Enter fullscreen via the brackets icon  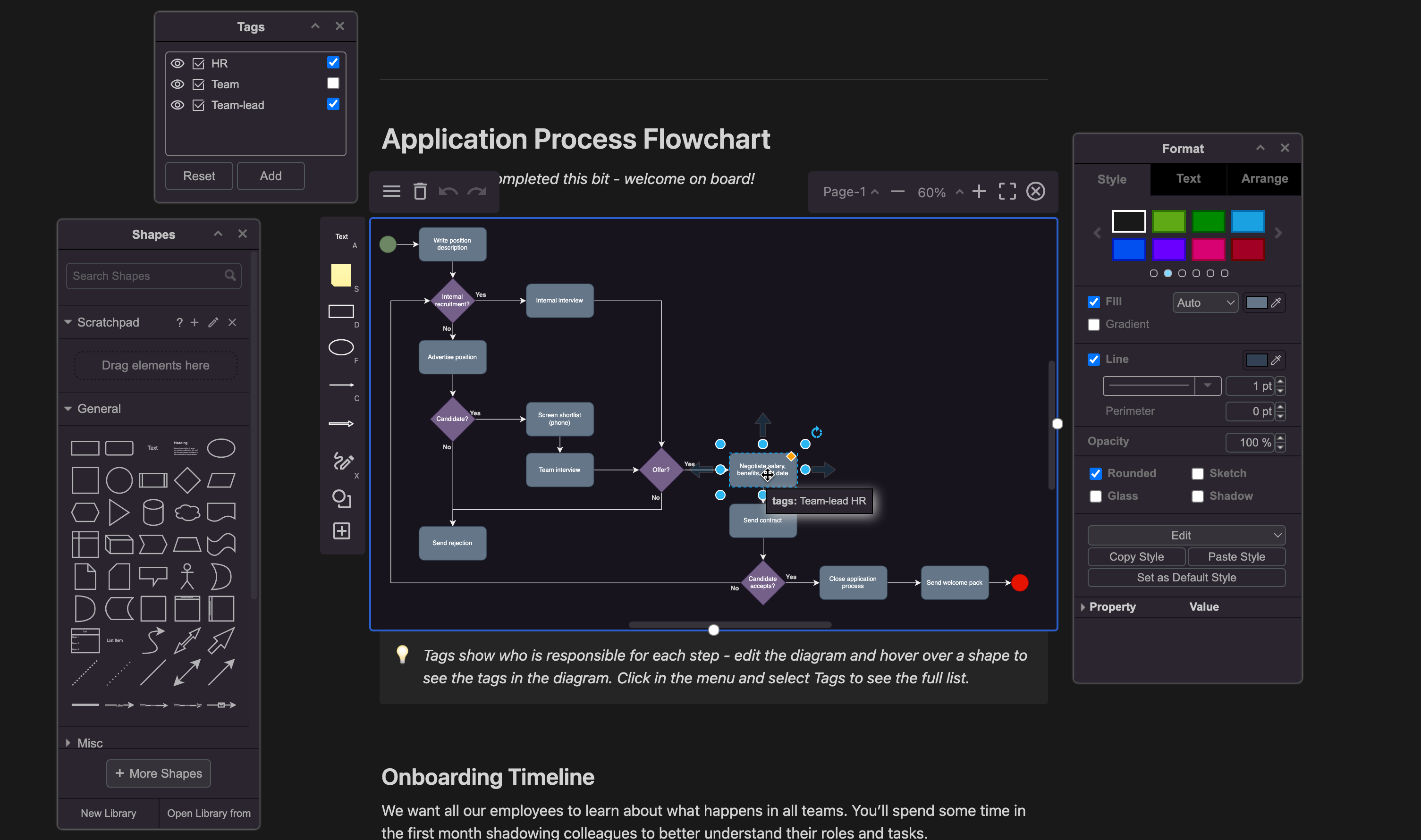coord(1007,191)
